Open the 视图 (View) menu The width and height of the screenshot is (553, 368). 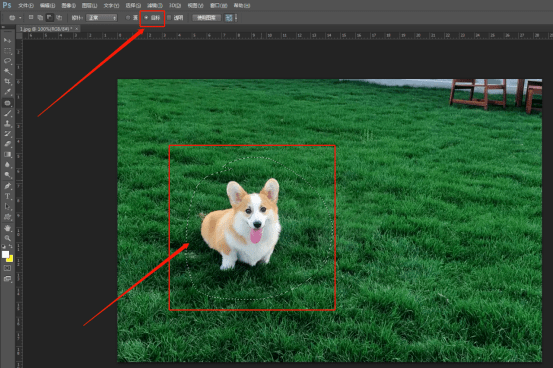tap(195, 6)
